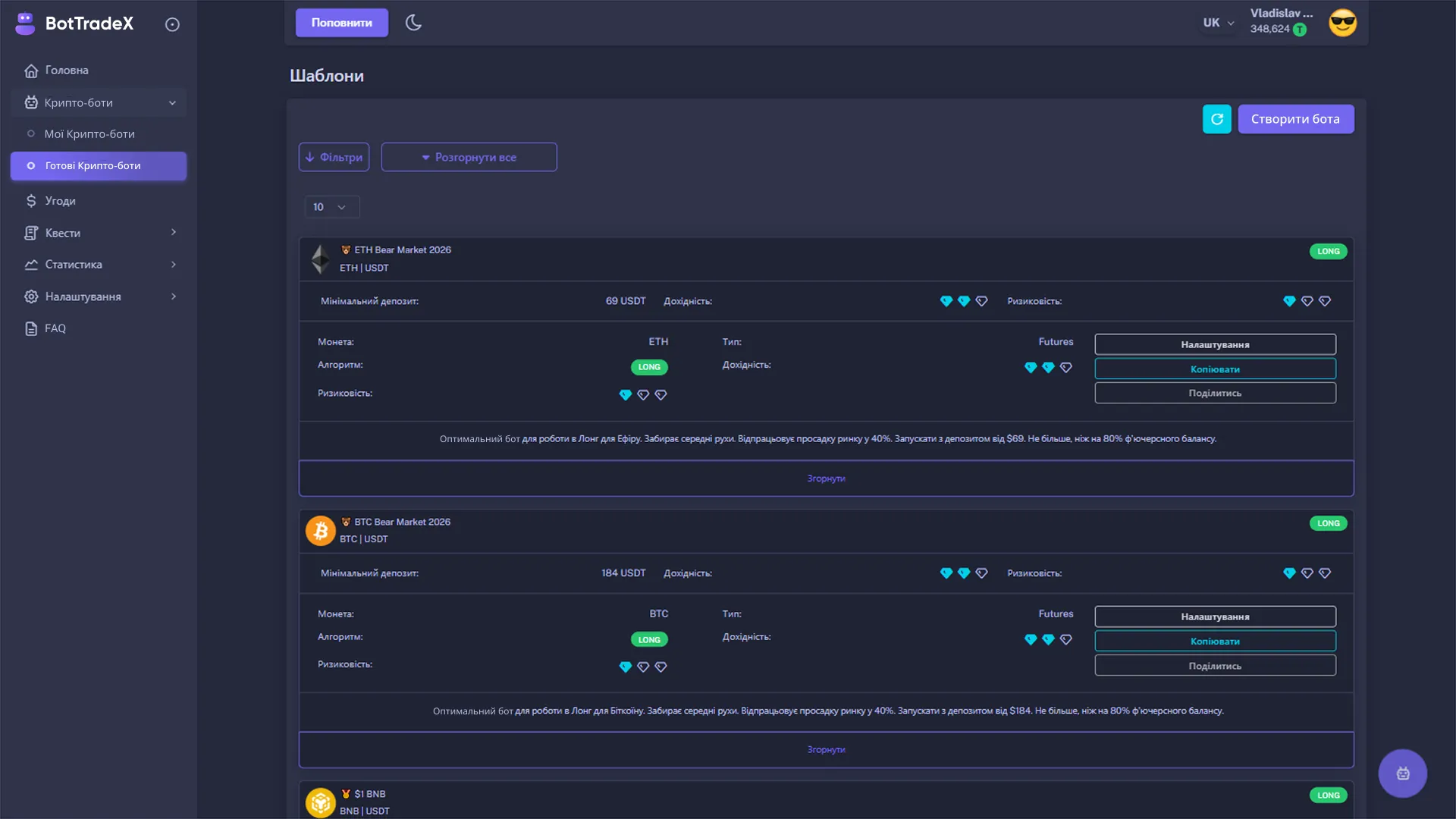
Task: Open the Статистика chart icon
Action: pos(30,264)
